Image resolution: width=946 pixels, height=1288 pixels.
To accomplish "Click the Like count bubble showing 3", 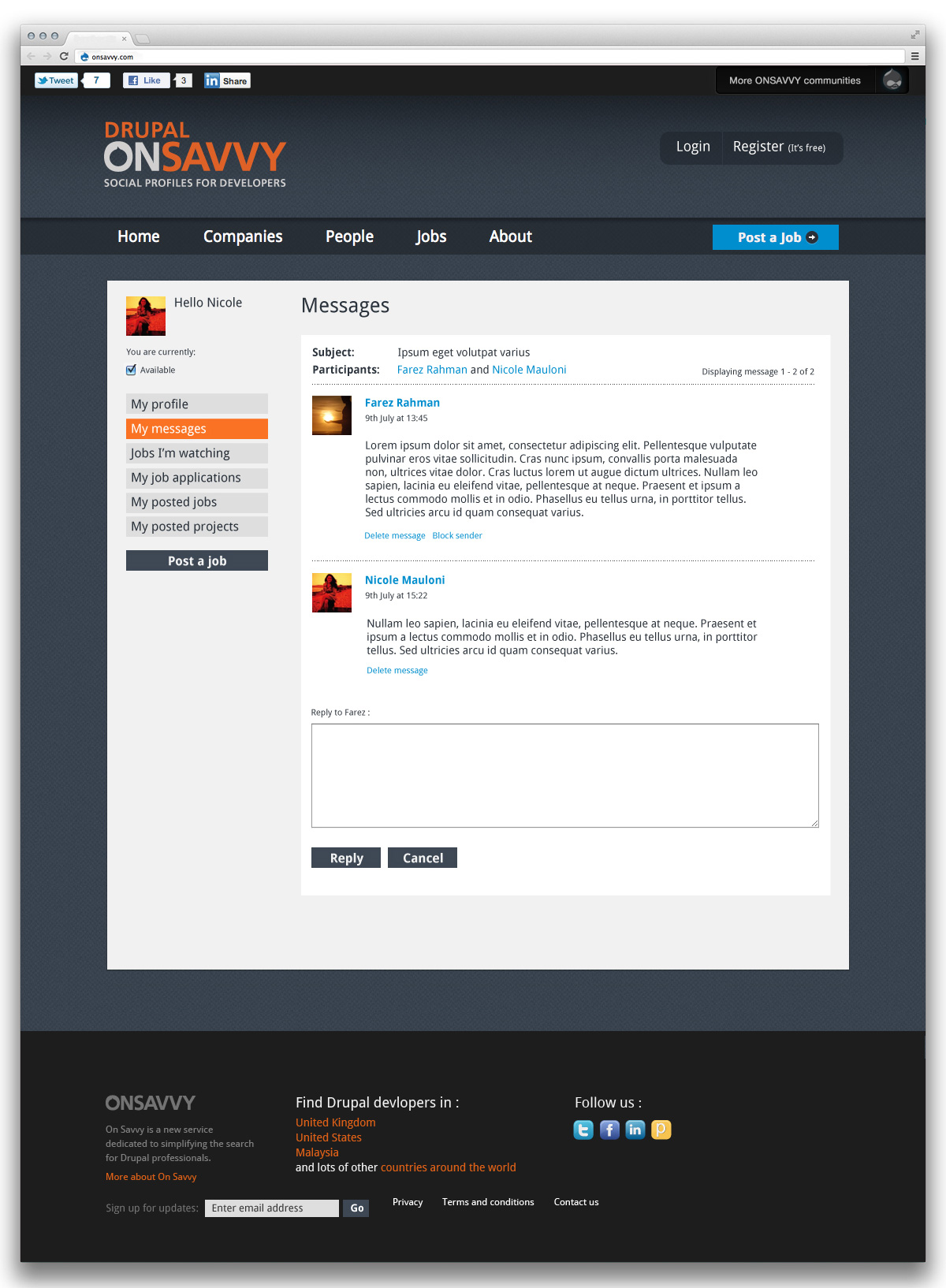I will [183, 80].
